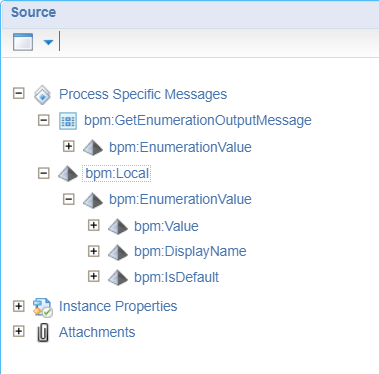Collapse bpm:EnumerationValue under bpm:Local
The height and width of the screenshot is (374, 379).
point(69,199)
